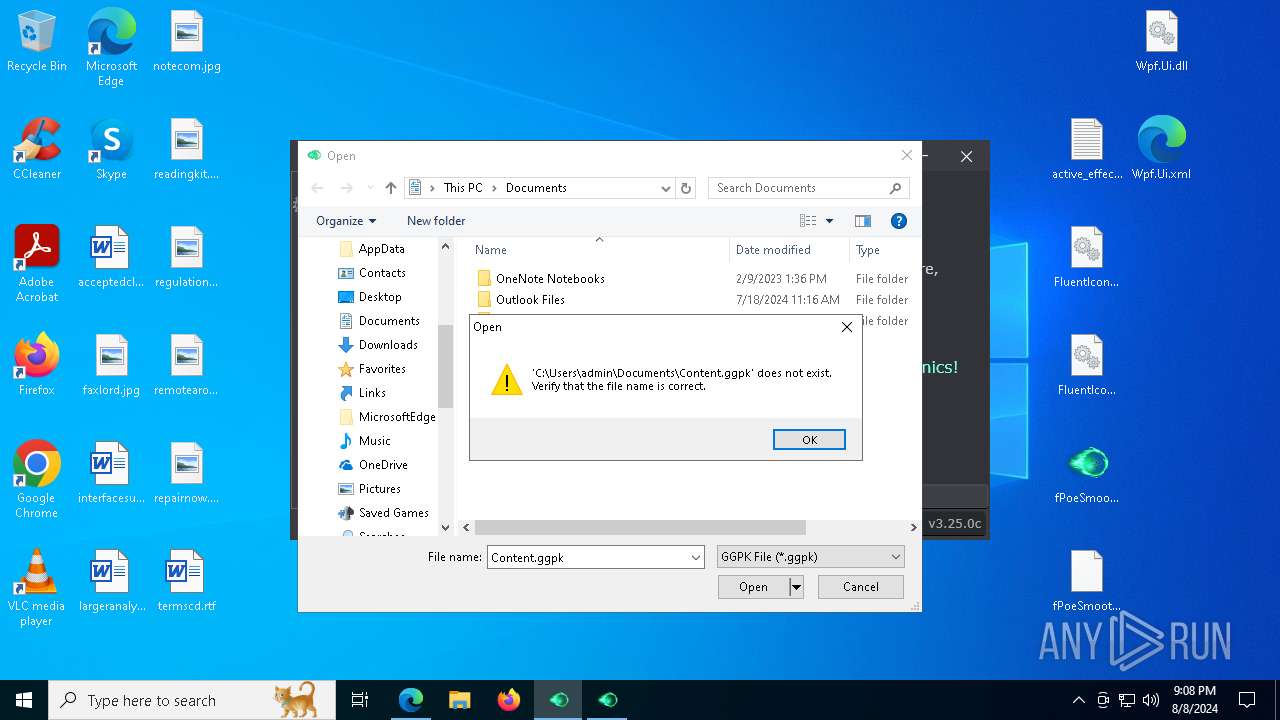This screenshot has width=1280, height=720.
Task: Select Music in the navigation tree
Action: tap(375, 441)
